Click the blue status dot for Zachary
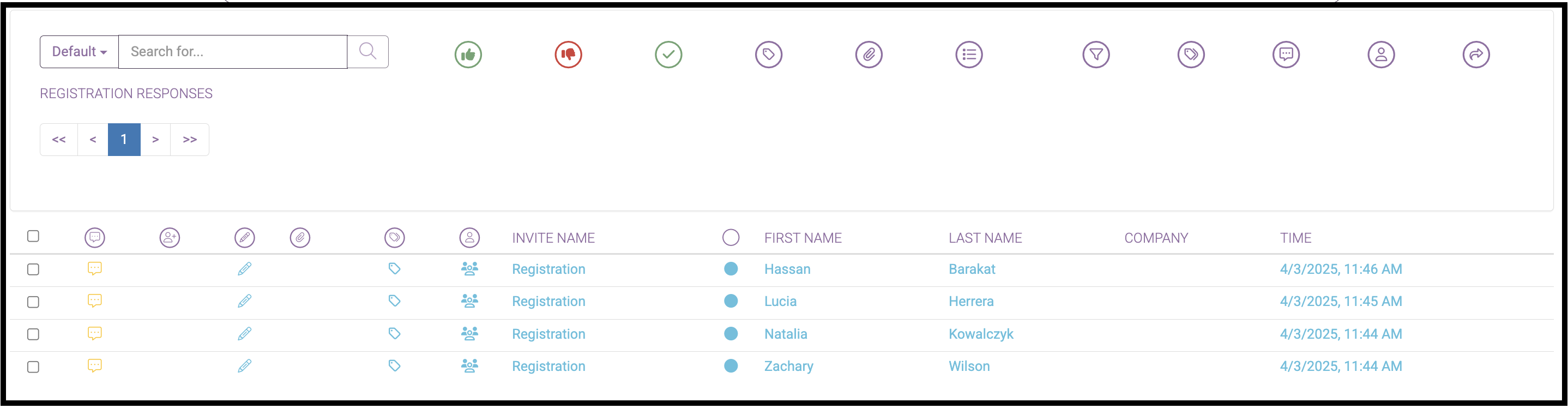The image size is (1568, 408). point(731,366)
